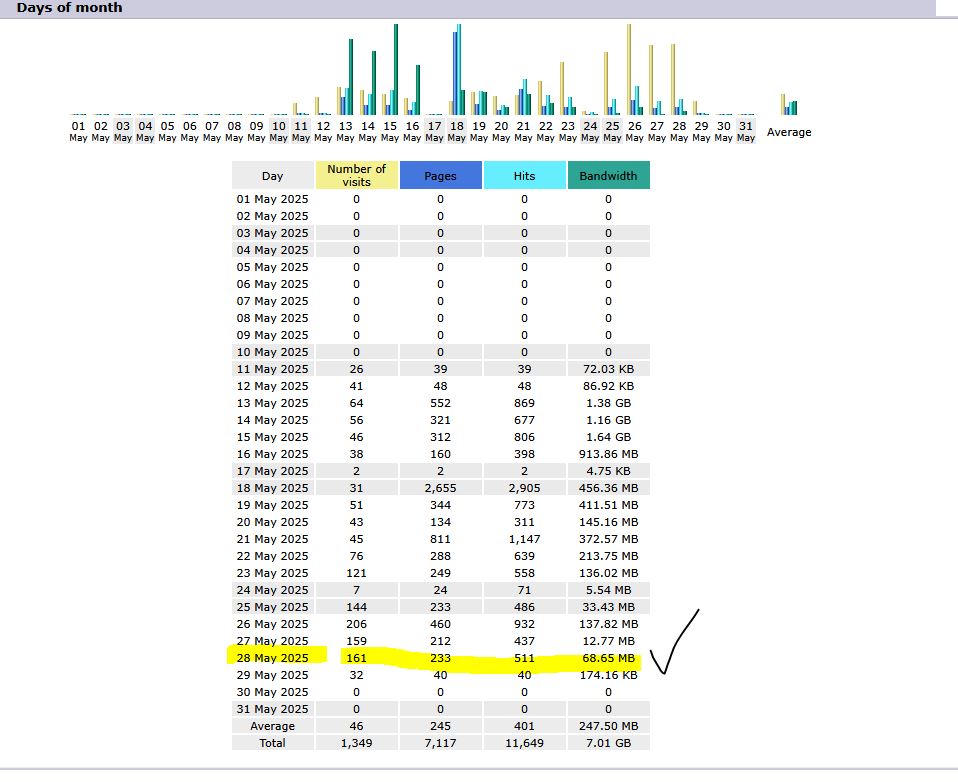Click the 20 May 2025 date cell
Image resolution: width=958 pixels, height=782 pixels.
point(272,522)
